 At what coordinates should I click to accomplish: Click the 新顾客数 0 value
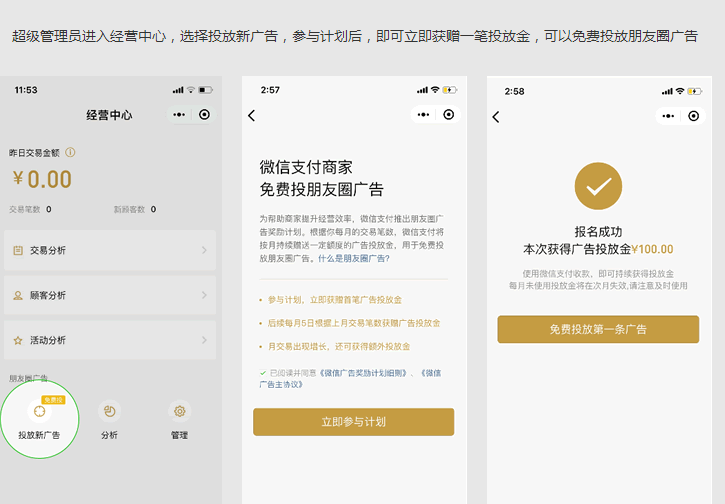coord(154,209)
